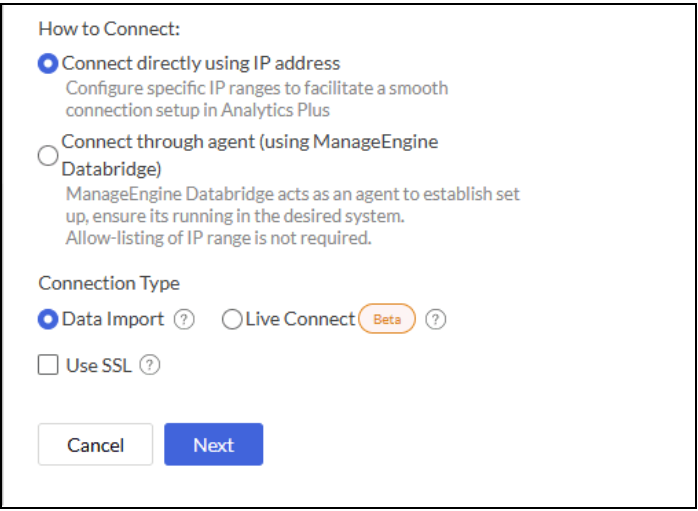The image size is (698, 511).
Task: Click the 'How to Connect:' heading
Action: [102, 27]
